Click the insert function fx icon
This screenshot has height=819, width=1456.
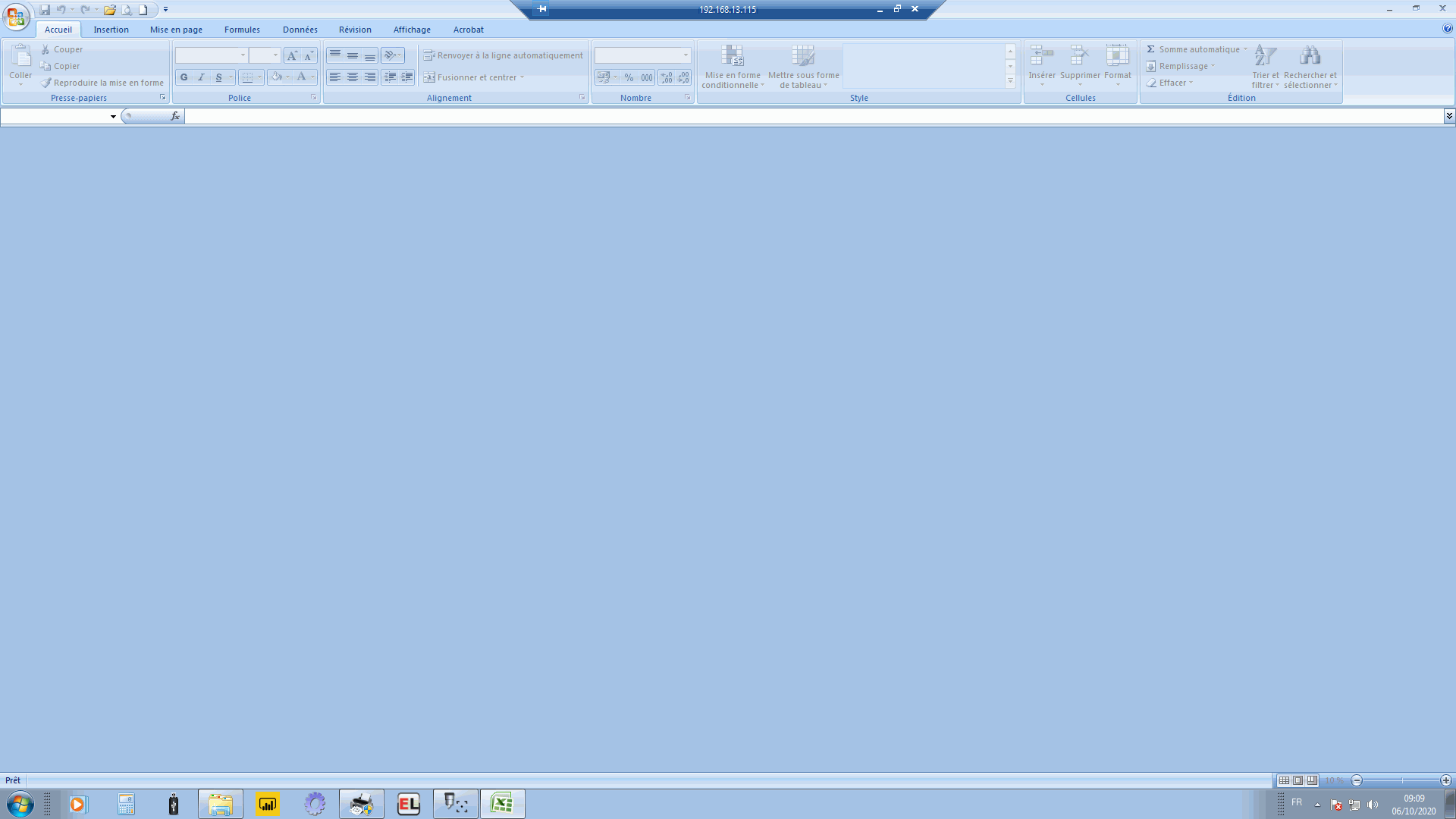(175, 116)
